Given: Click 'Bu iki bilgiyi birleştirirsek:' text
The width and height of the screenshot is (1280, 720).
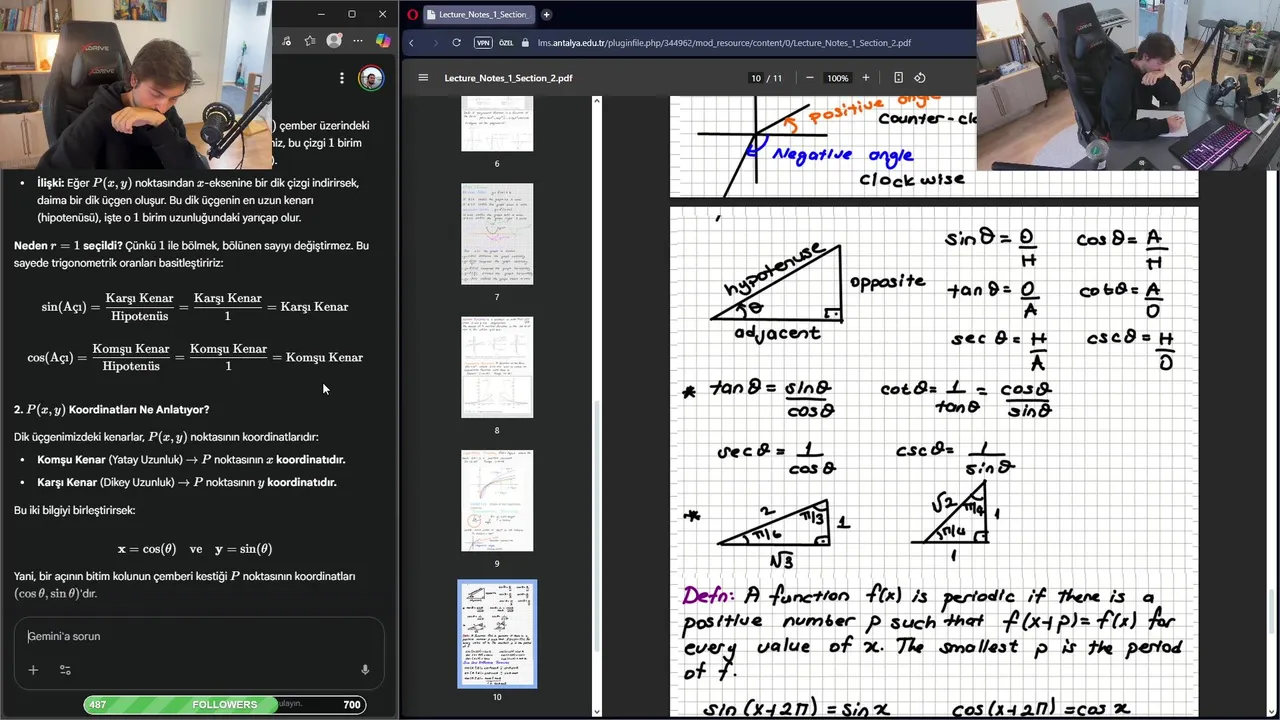Looking at the screenshot, I should (x=74, y=510).
